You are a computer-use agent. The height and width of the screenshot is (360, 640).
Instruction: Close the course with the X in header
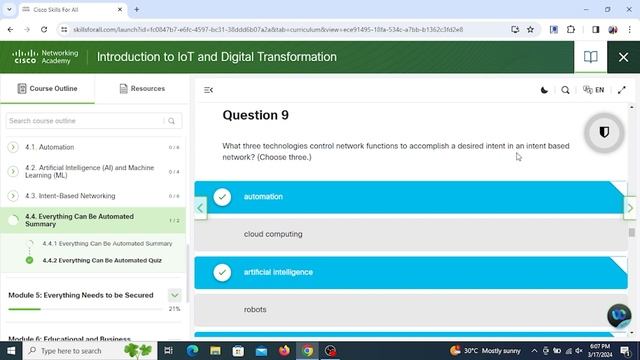pyautogui.click(x=623, y=57)
